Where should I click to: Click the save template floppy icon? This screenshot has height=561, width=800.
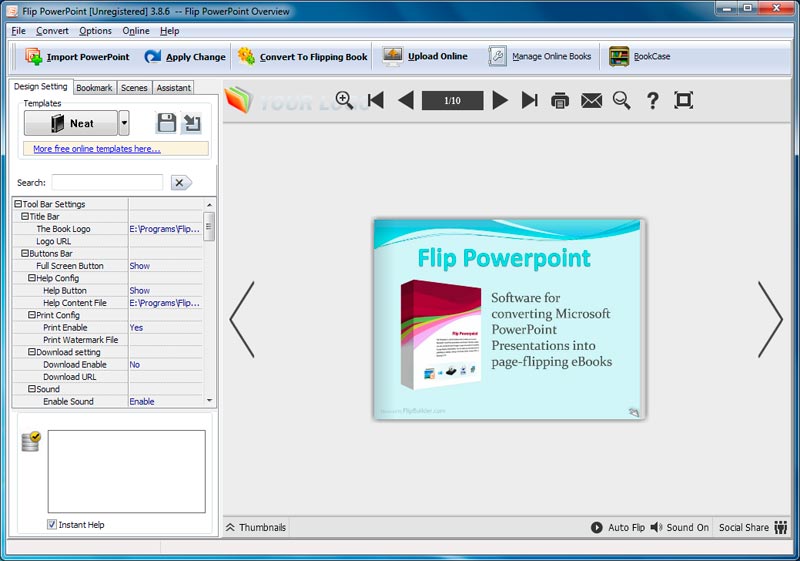coord(166,123)
